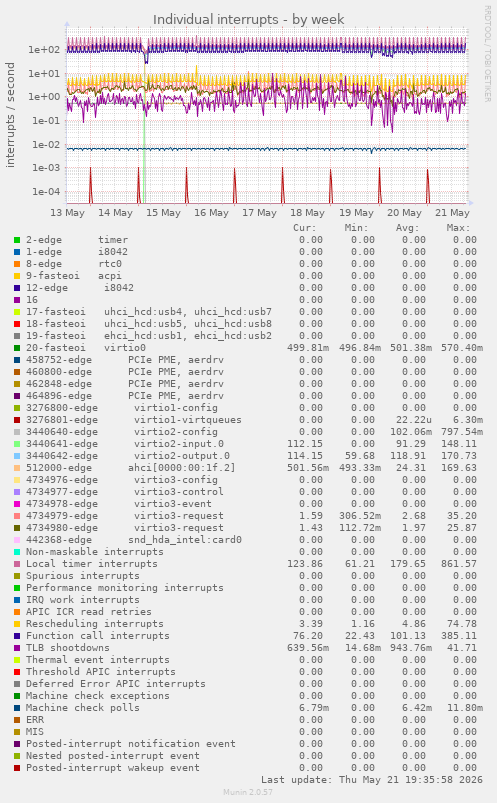Click the Last update timestamp text

pos(372,780)
